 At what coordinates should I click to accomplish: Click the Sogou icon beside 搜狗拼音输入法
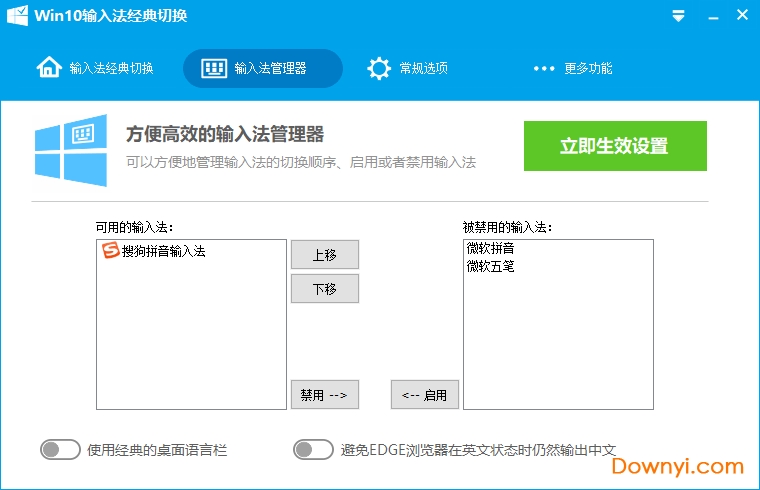(110, 252)
